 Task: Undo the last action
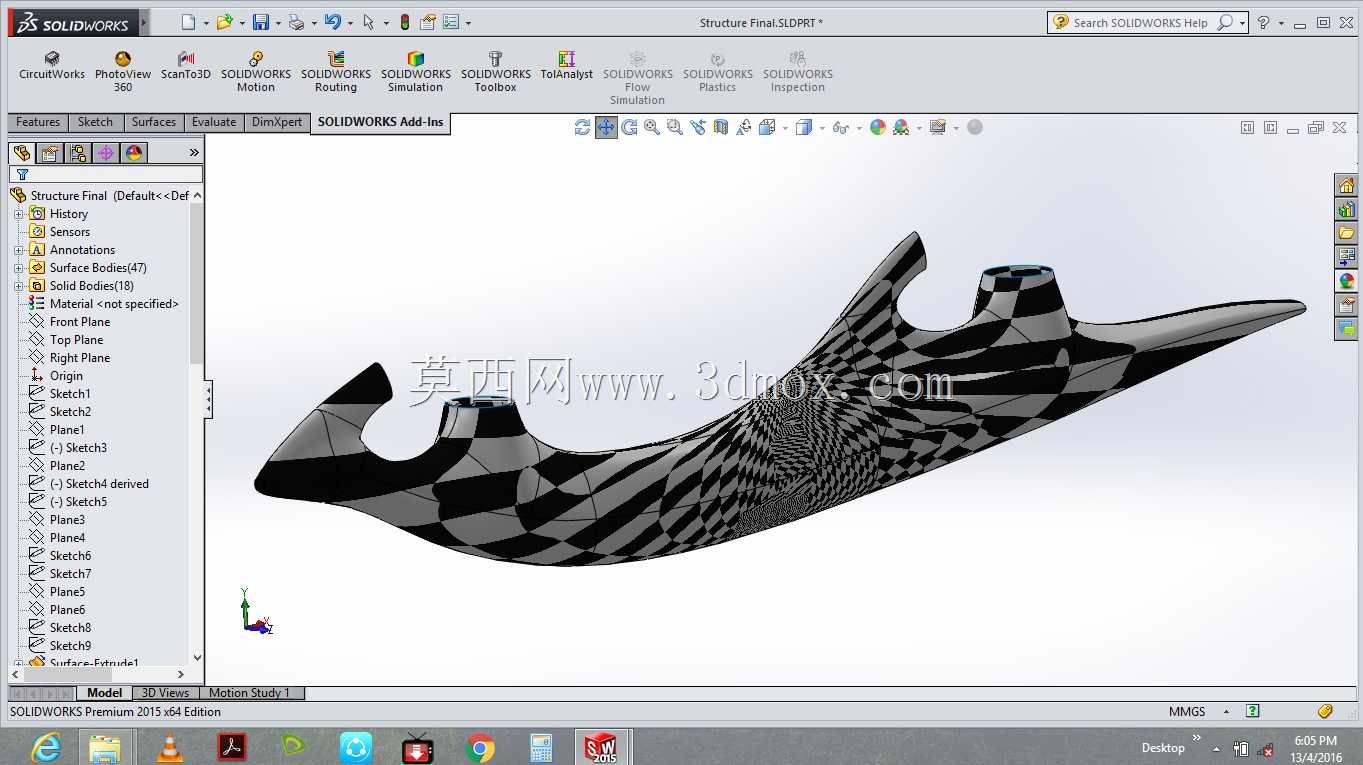point(333,22)
